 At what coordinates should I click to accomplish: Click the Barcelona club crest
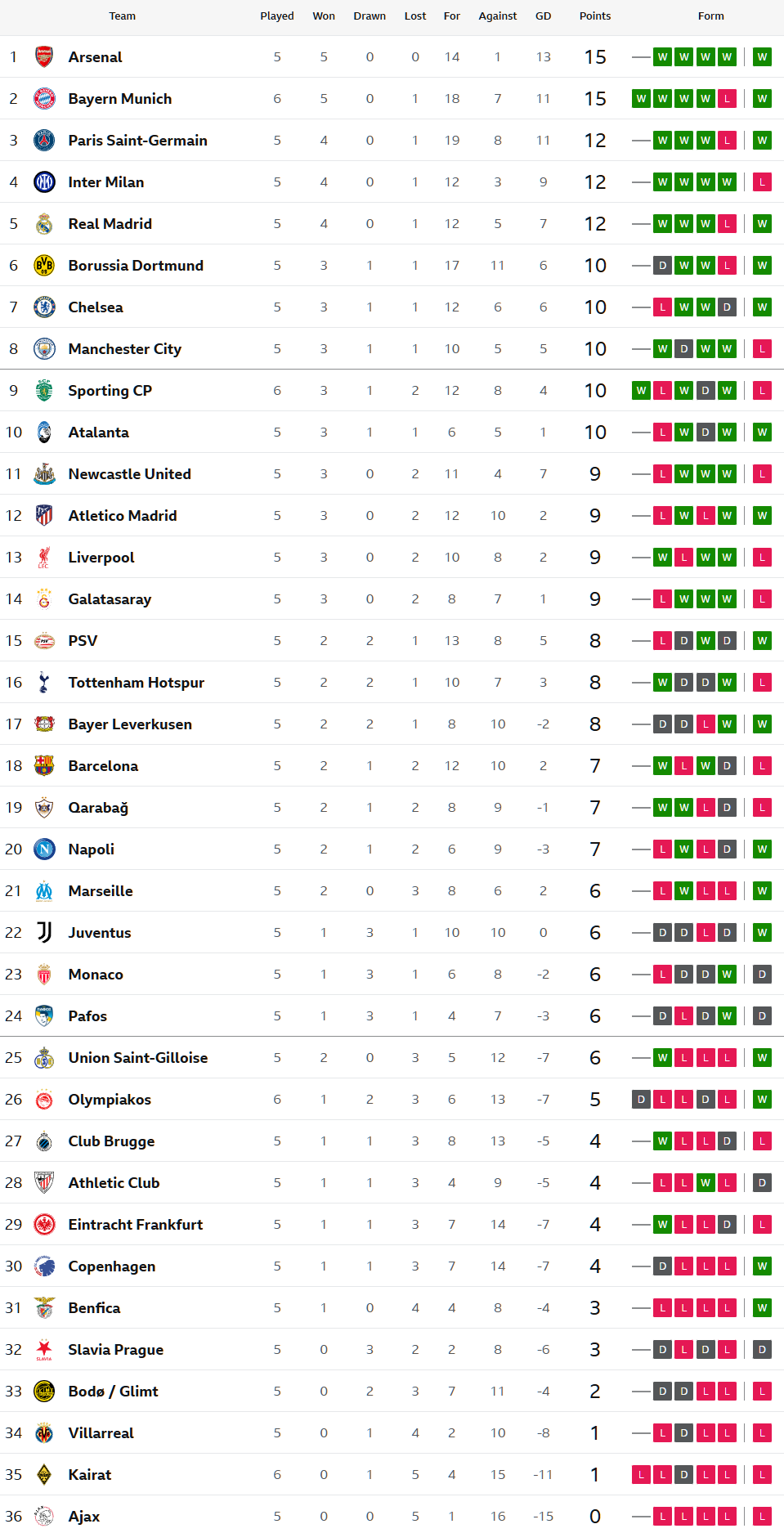[x=44, y=766]
